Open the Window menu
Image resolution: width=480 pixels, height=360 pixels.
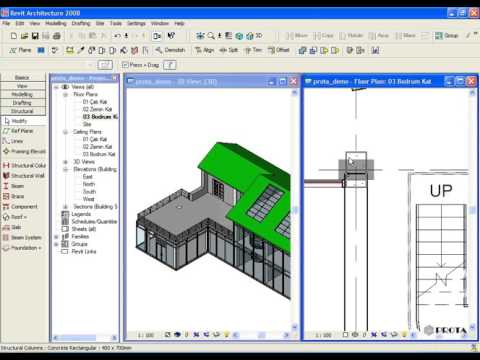pos(160,23)
